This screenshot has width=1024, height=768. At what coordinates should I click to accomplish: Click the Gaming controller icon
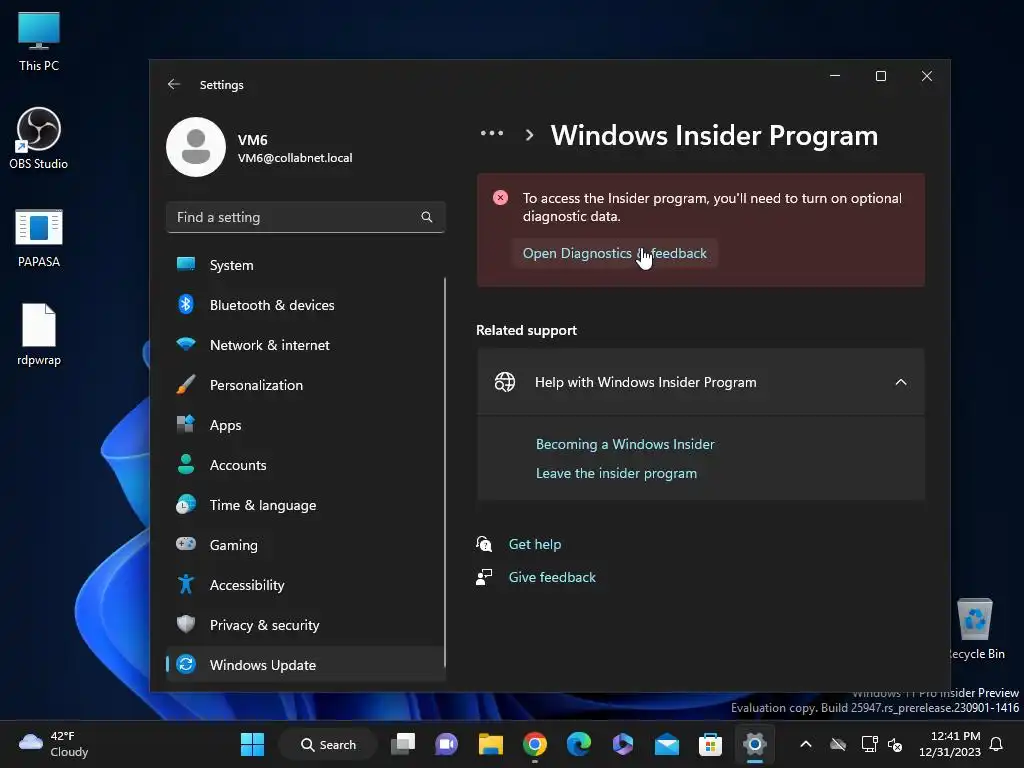pos(186,544)
